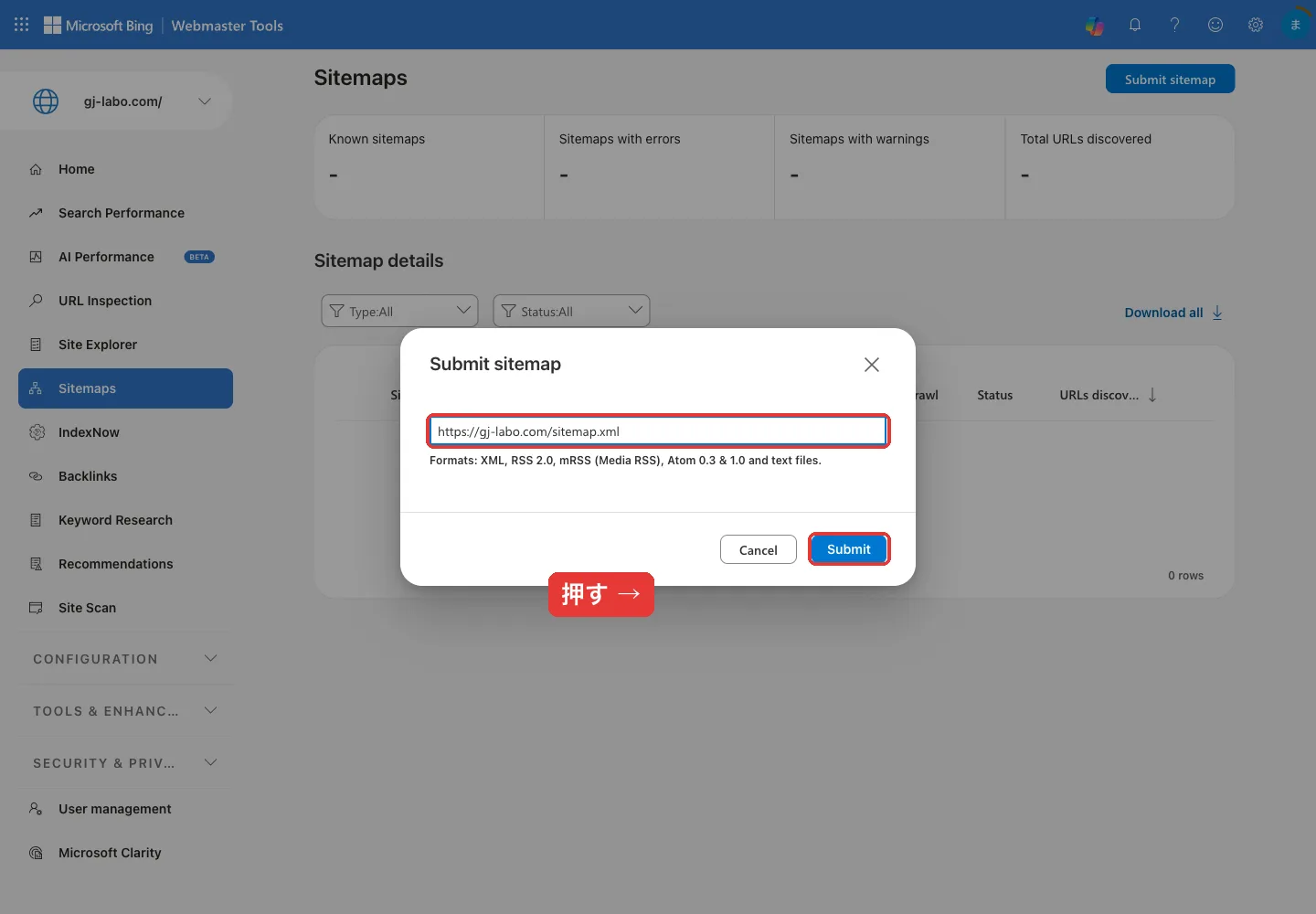This screenshot has height=914, width=1316.
Task: Click the Microsoft Bing logo
Action: 99,26
